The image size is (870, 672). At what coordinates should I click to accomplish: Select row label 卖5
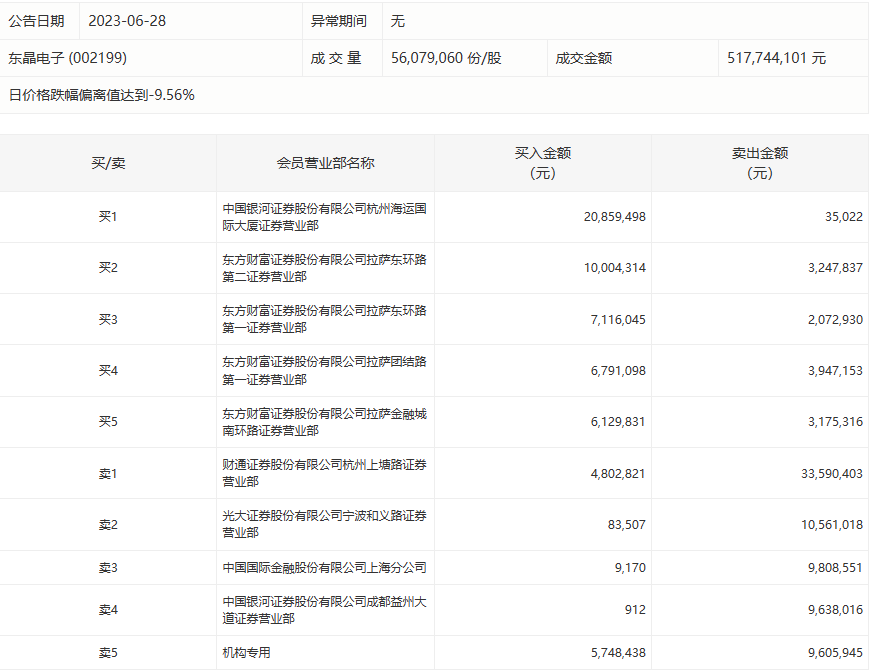tap(108, 653)
